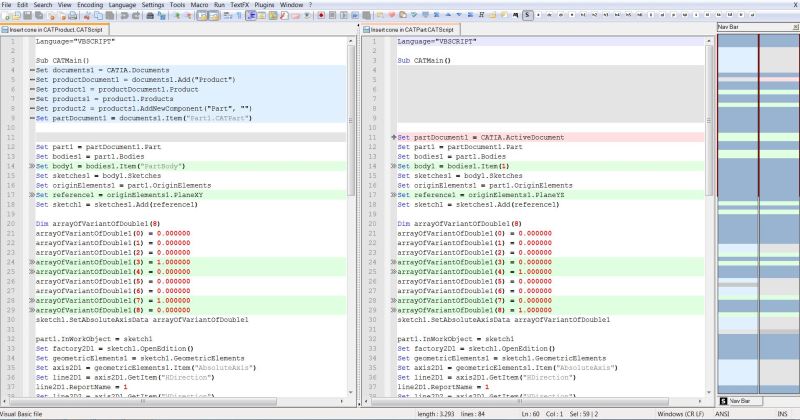Click left pane horizontal scrollbar right arrow
The image size is (800, 420).
(342, 402)
